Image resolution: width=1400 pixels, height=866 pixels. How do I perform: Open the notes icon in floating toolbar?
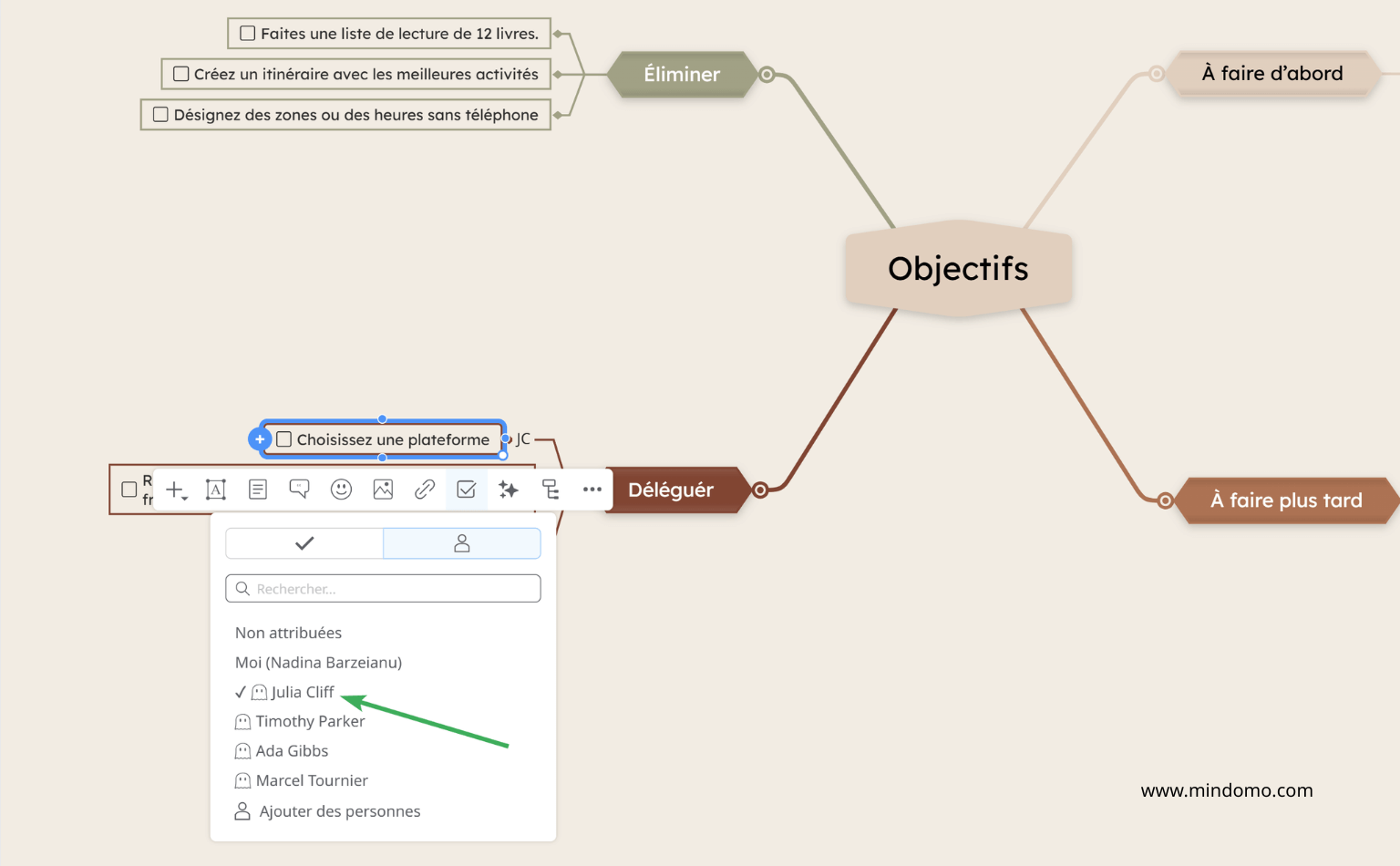[258, 490]
